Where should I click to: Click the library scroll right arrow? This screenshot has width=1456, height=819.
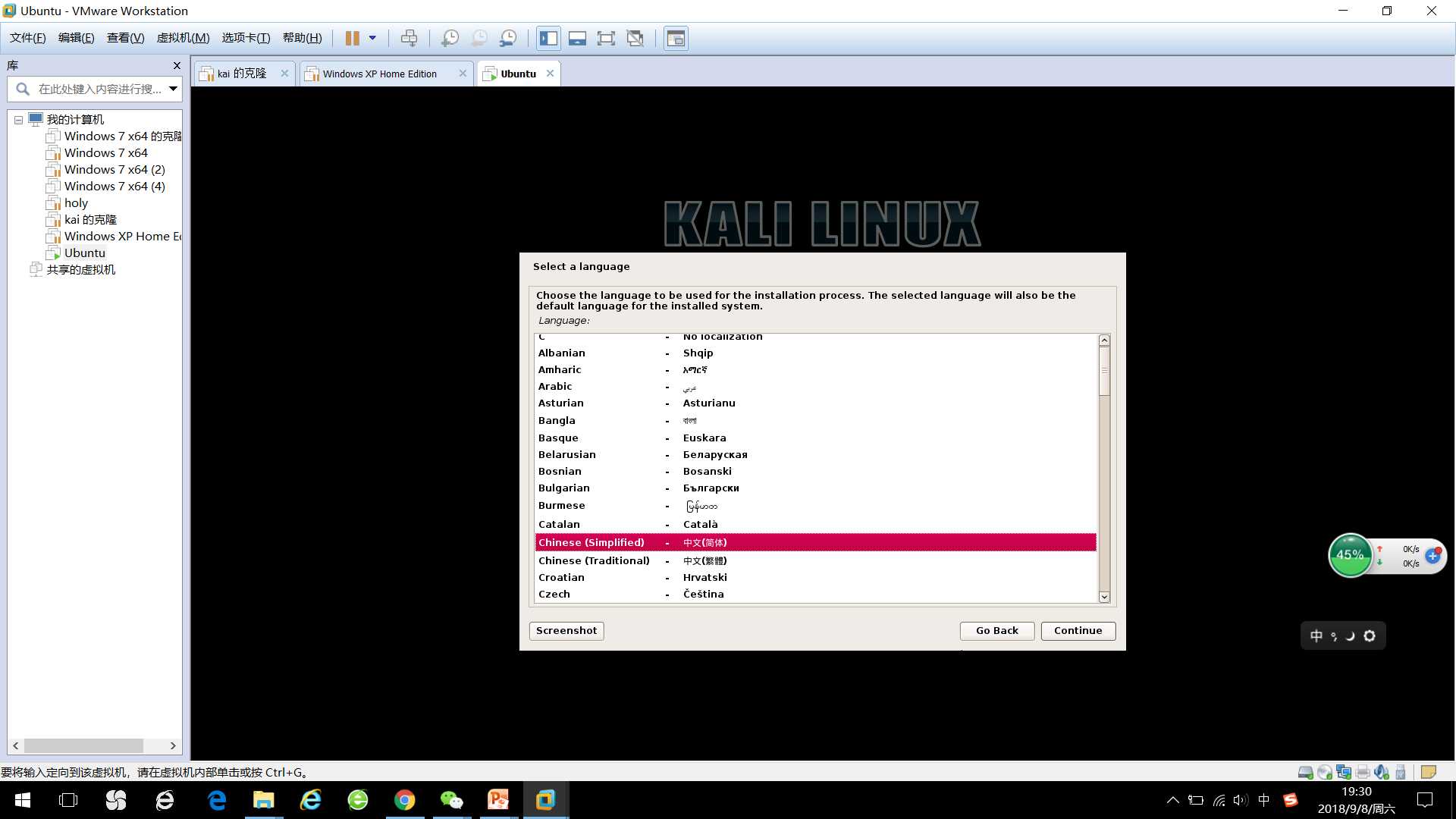tap(173, 746)
